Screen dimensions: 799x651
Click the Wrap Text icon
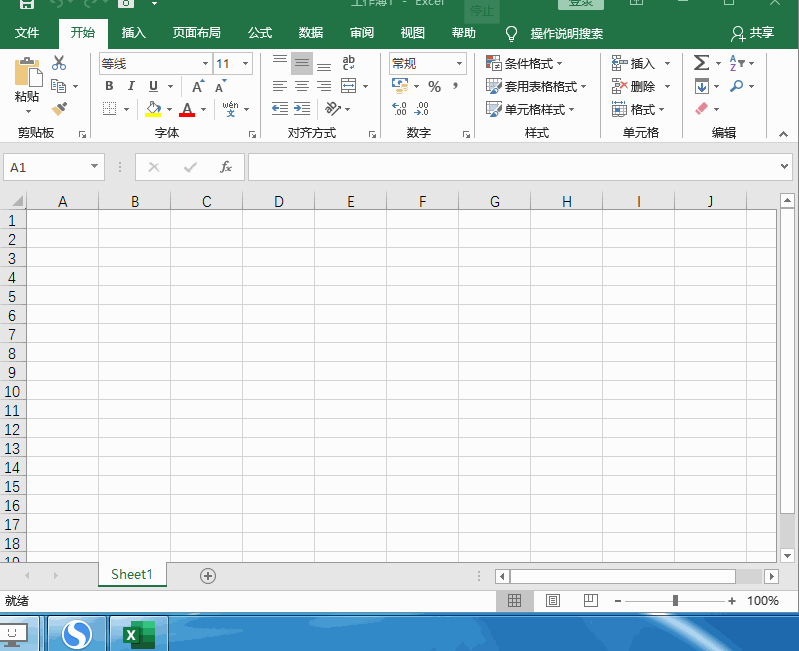[x=348, y=63]
